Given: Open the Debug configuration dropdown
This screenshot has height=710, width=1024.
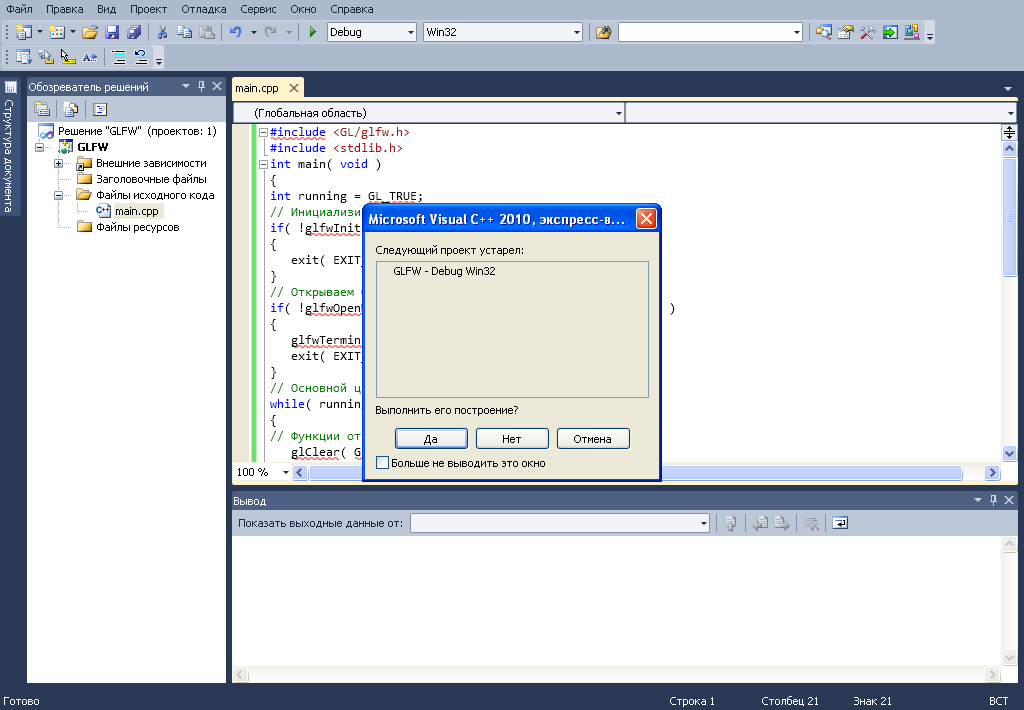Looking at the screenshot, I should 410,32.
